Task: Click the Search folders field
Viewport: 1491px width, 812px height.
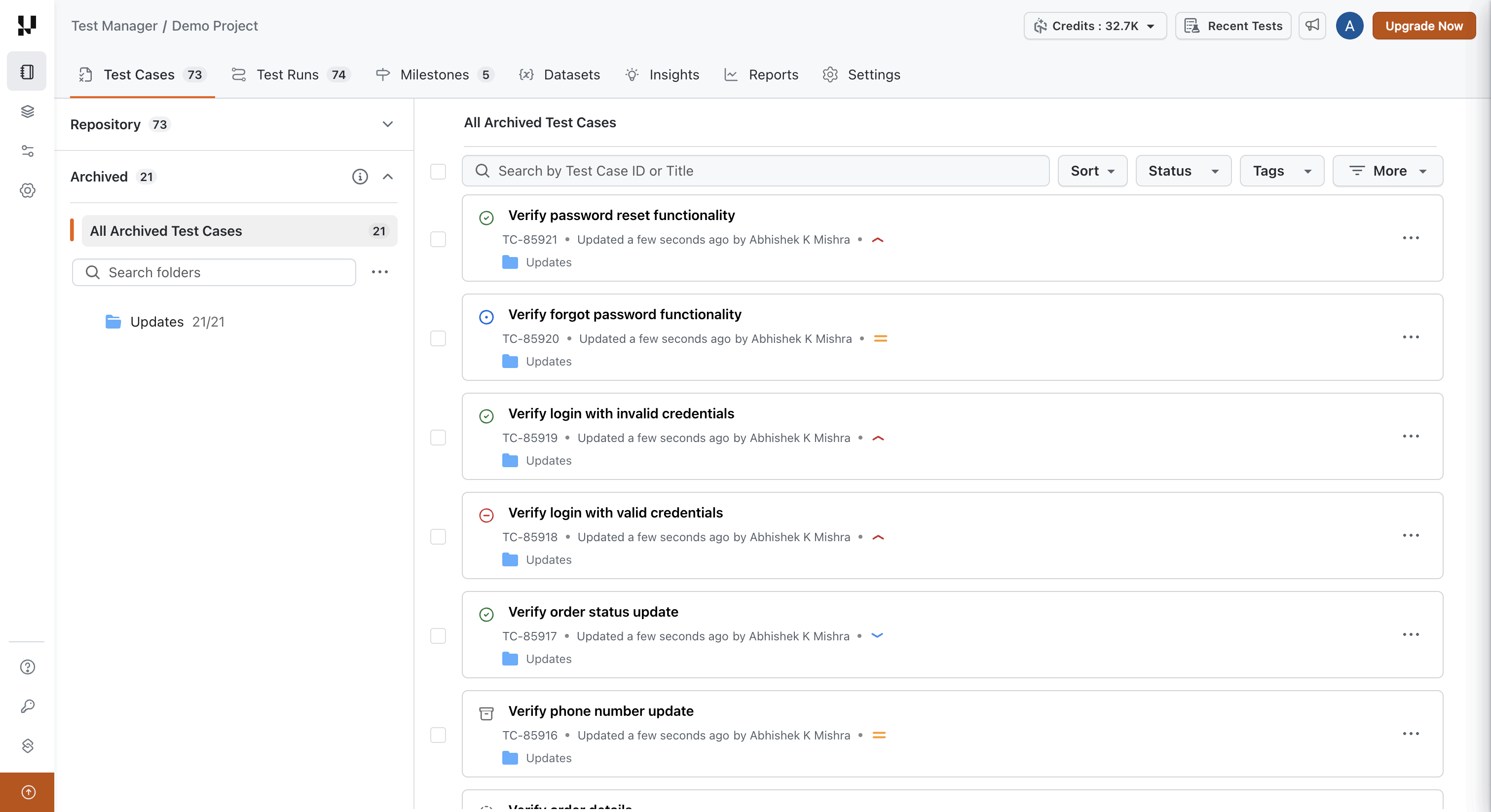Action: (214, 272)
